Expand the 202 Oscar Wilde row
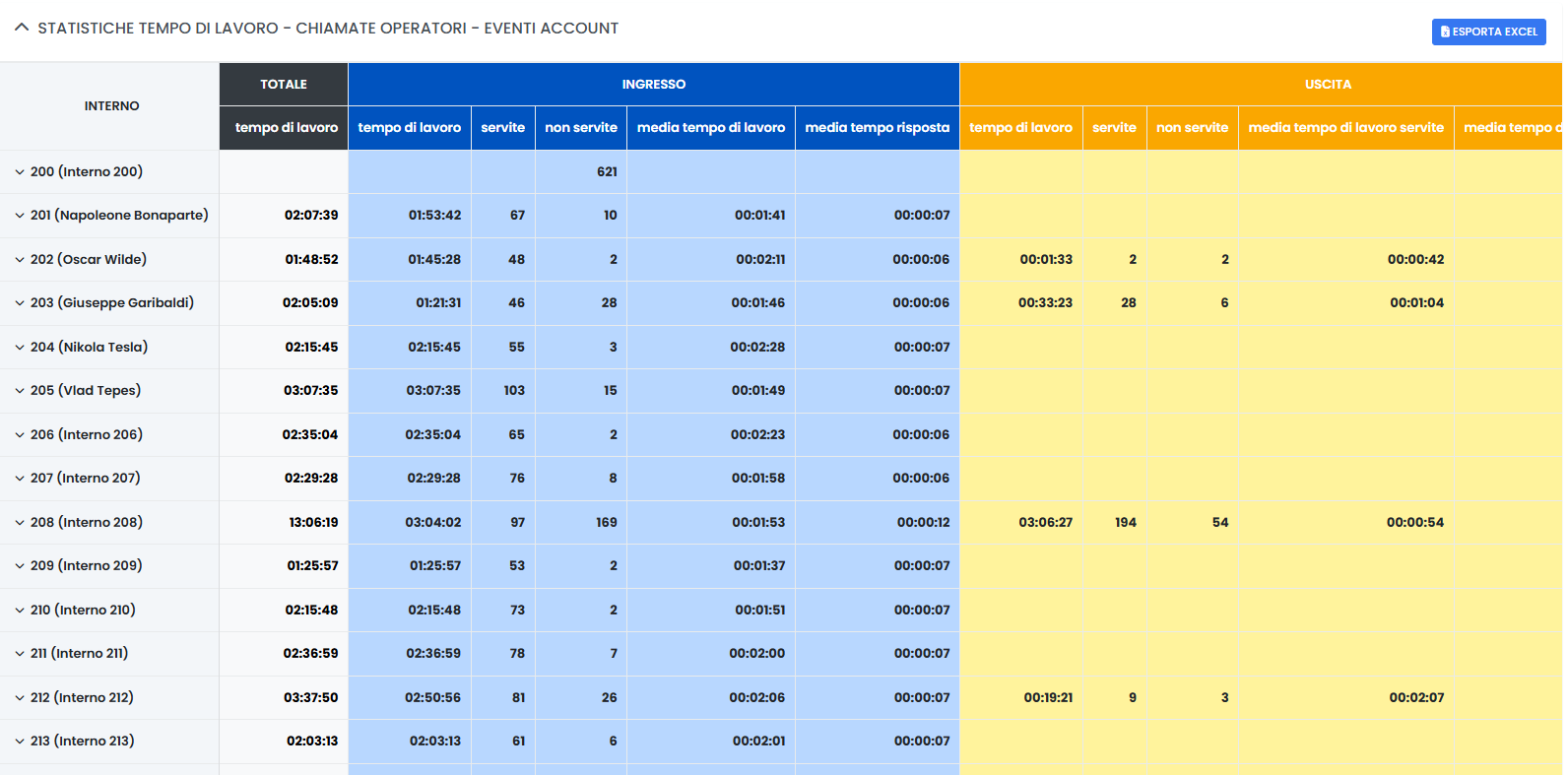The width and height of the screenshot is (1568, 775). tap(20, 260)
